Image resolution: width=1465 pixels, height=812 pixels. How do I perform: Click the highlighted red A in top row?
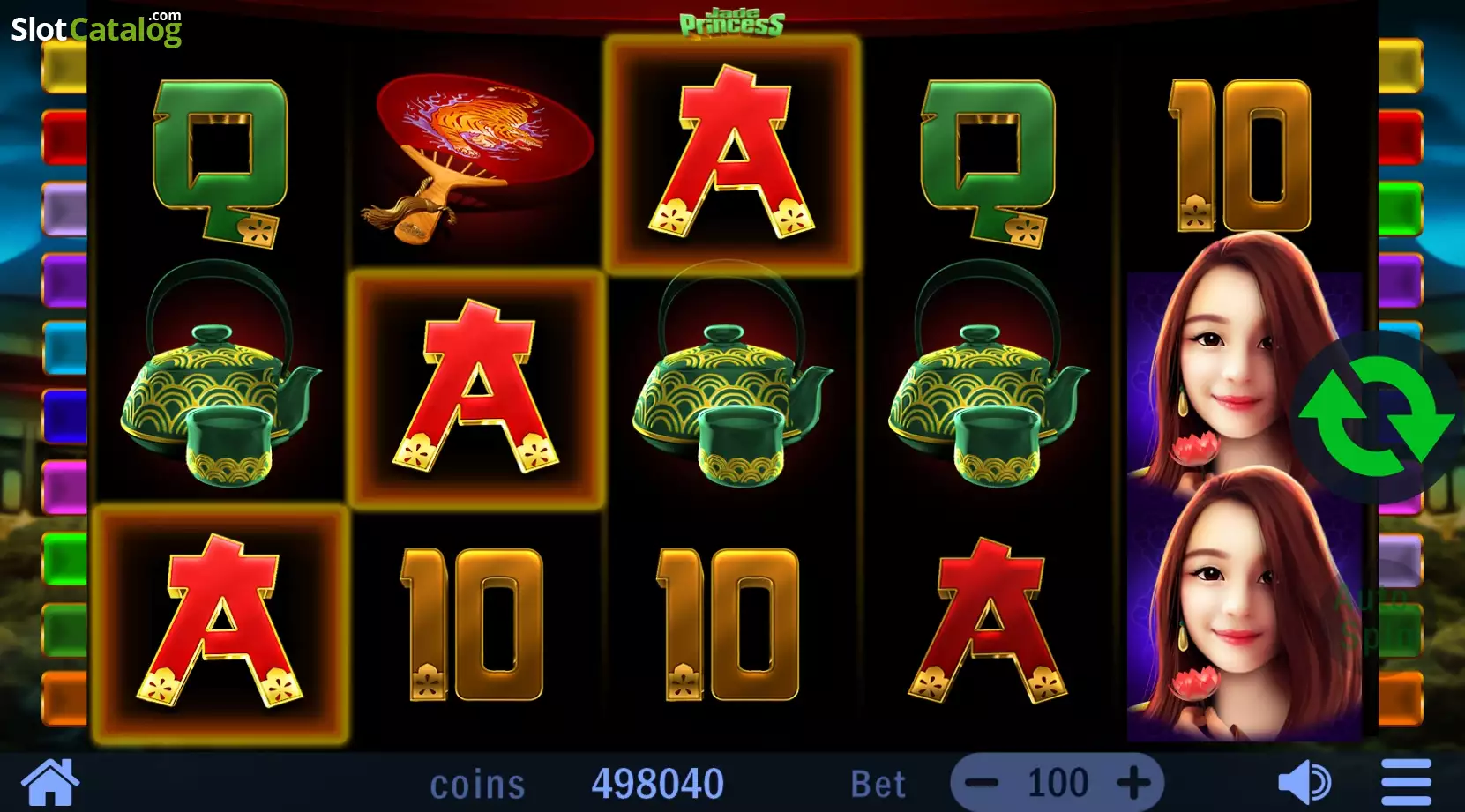click(x=732, y=153)
